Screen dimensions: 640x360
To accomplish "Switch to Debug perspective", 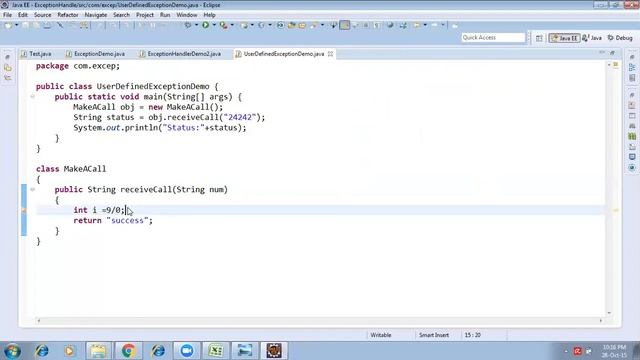I will tap(620, 38).
